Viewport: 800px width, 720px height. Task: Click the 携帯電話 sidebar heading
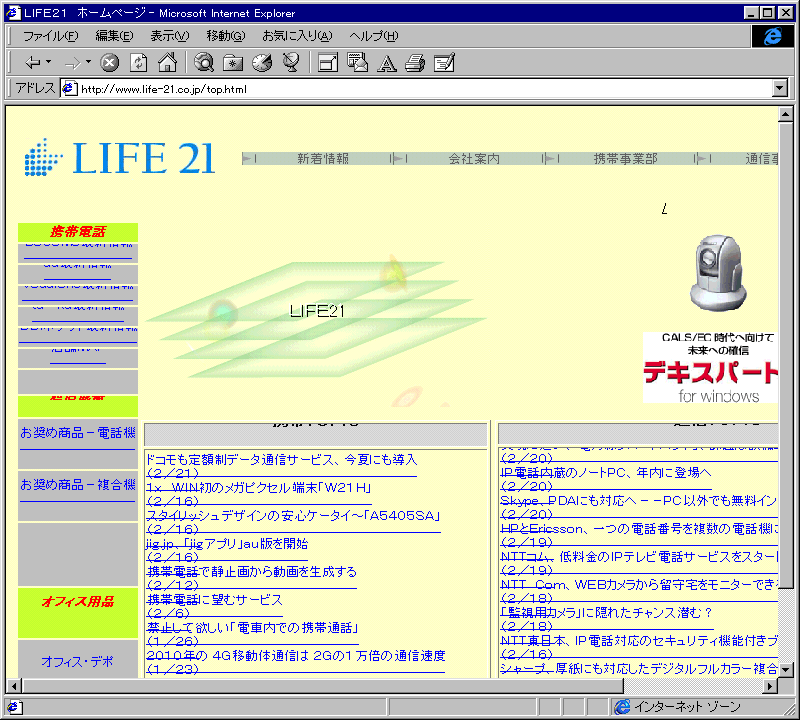pyautogui.click(x=78, y=232)
